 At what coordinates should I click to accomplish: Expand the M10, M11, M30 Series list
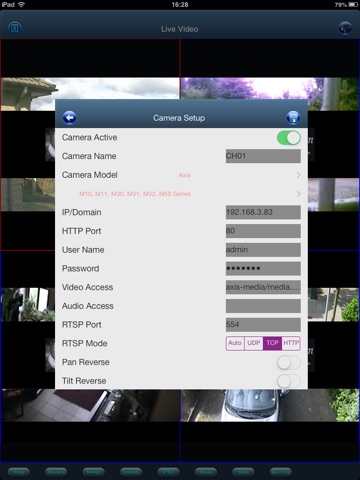pyautogui.click(x=181, y=194)
